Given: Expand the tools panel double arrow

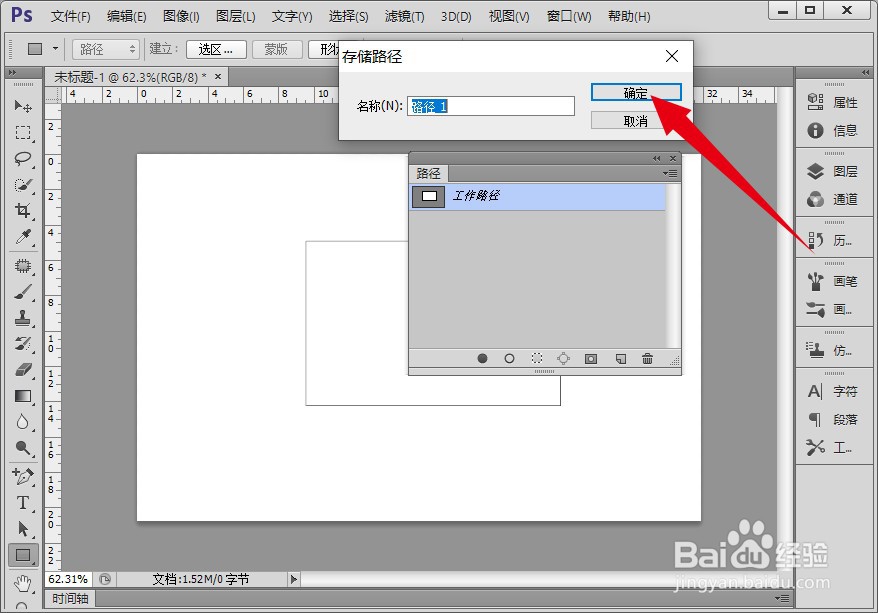Looking at the screenshot, I should click(12, 73).
